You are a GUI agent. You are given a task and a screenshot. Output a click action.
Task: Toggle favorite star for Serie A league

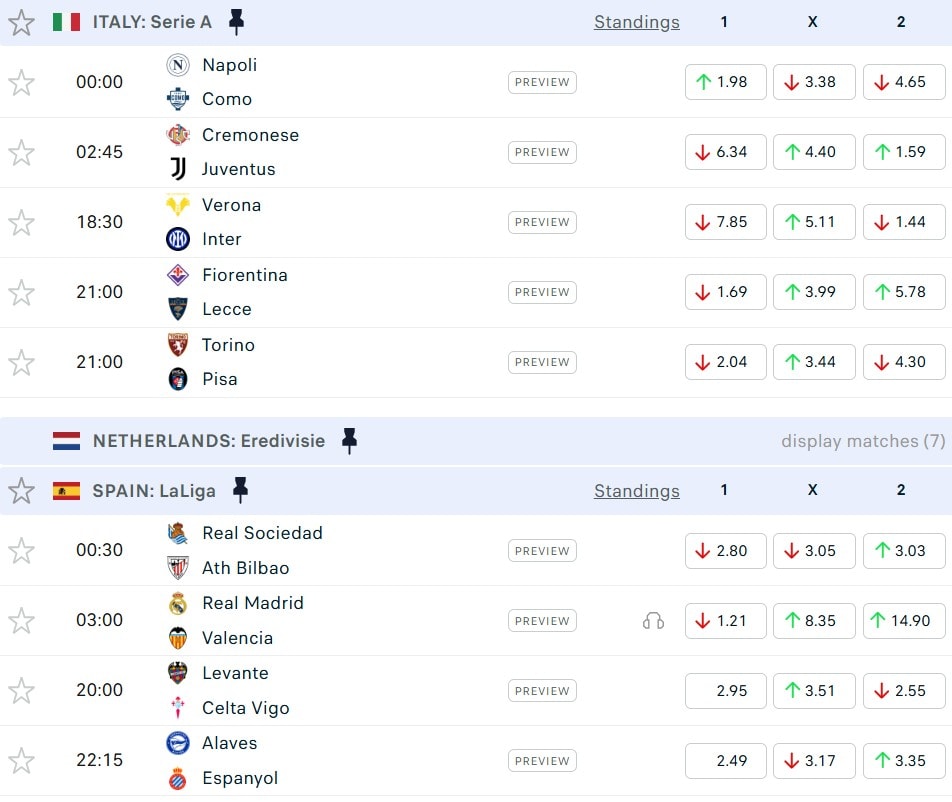click(22, 22)
